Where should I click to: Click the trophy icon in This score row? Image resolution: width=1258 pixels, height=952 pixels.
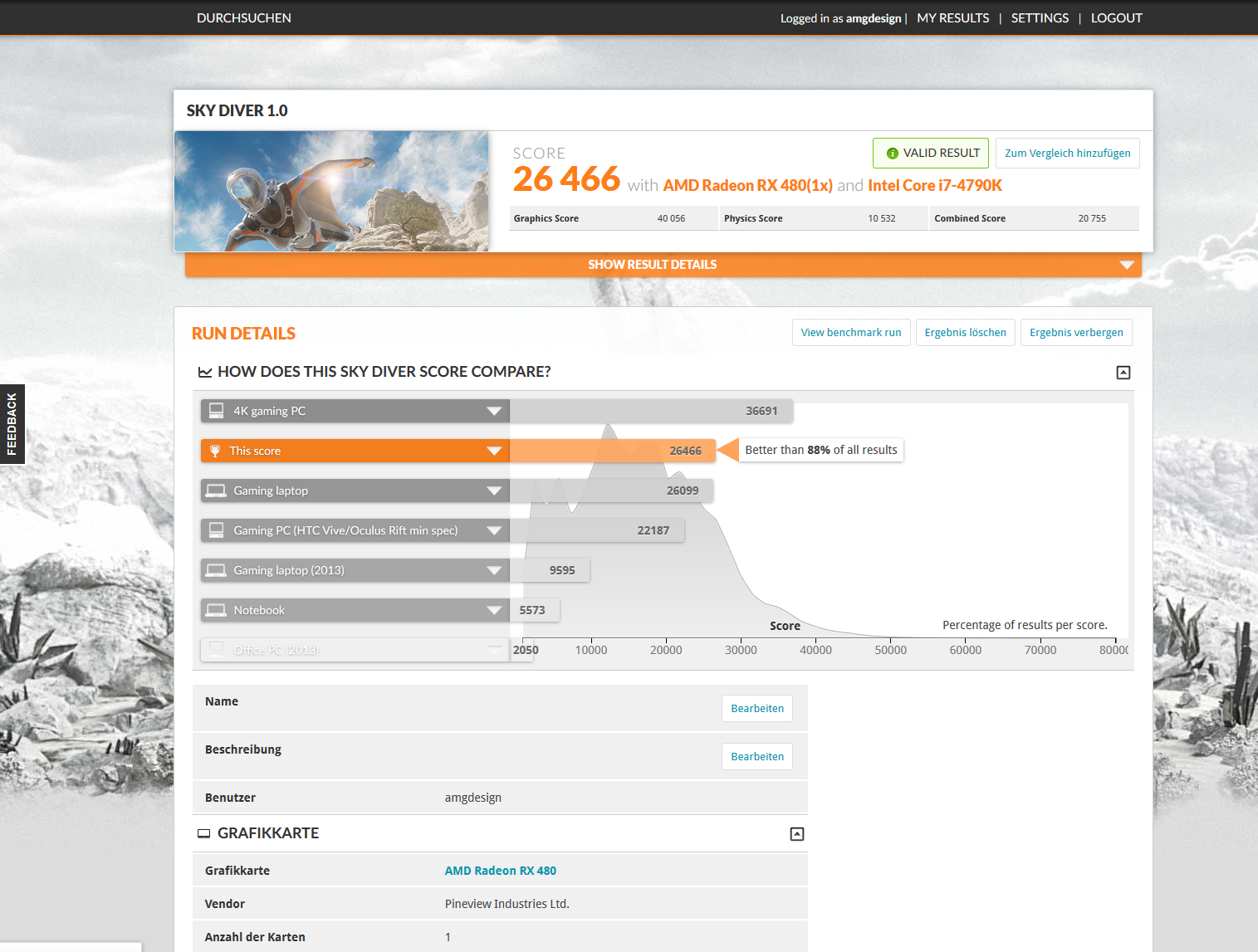click(x=215, y=451)
